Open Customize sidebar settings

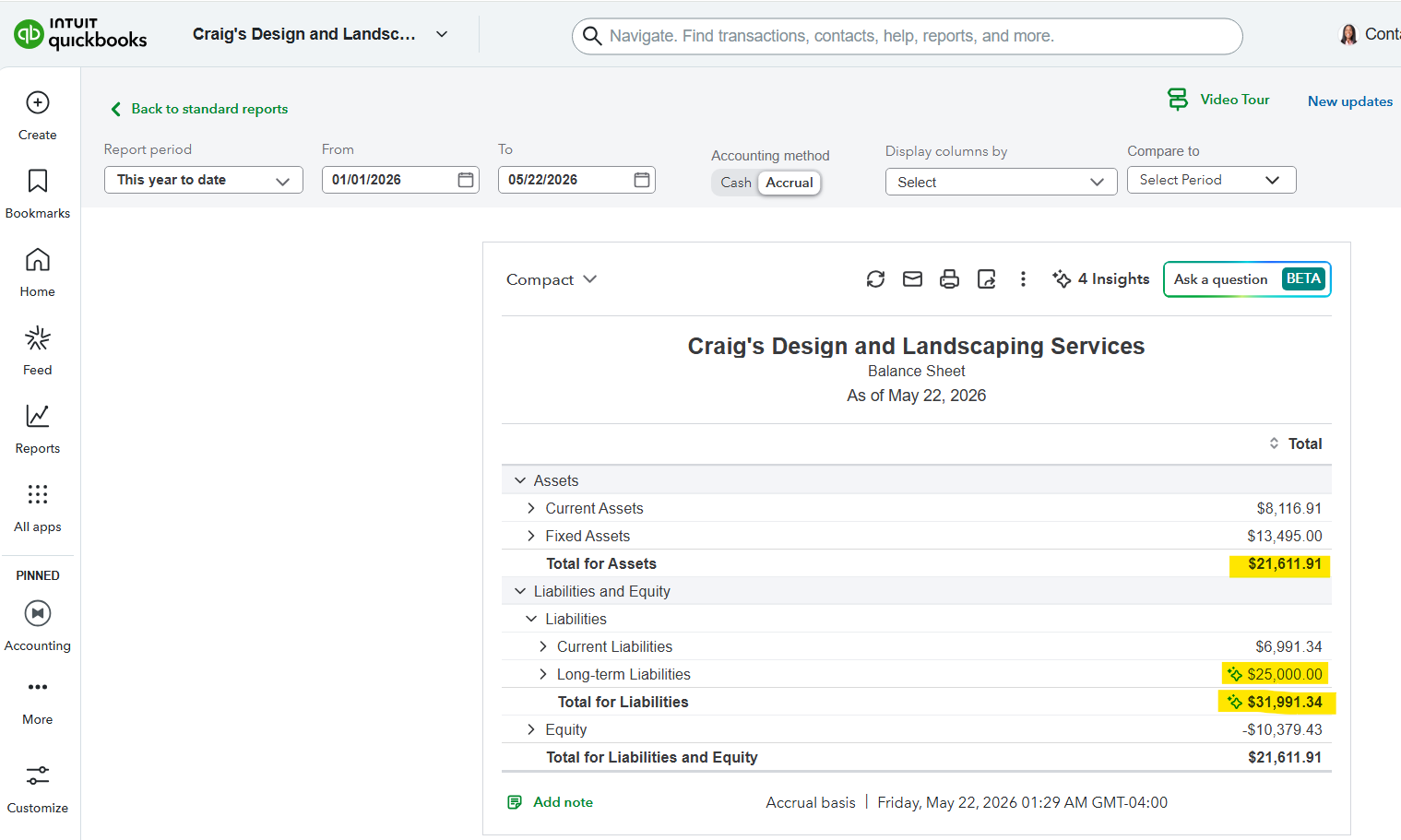(38, 788)
